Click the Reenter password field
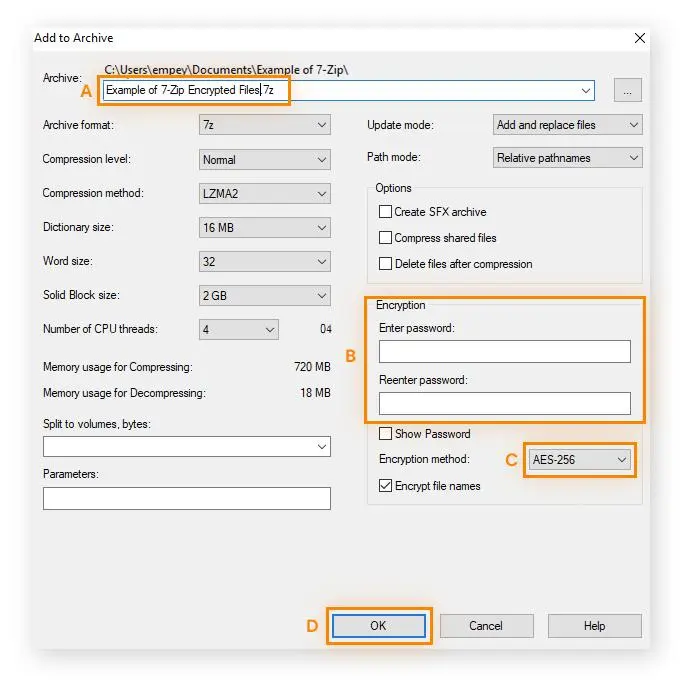The image size is (680, 683). [504, 403]
